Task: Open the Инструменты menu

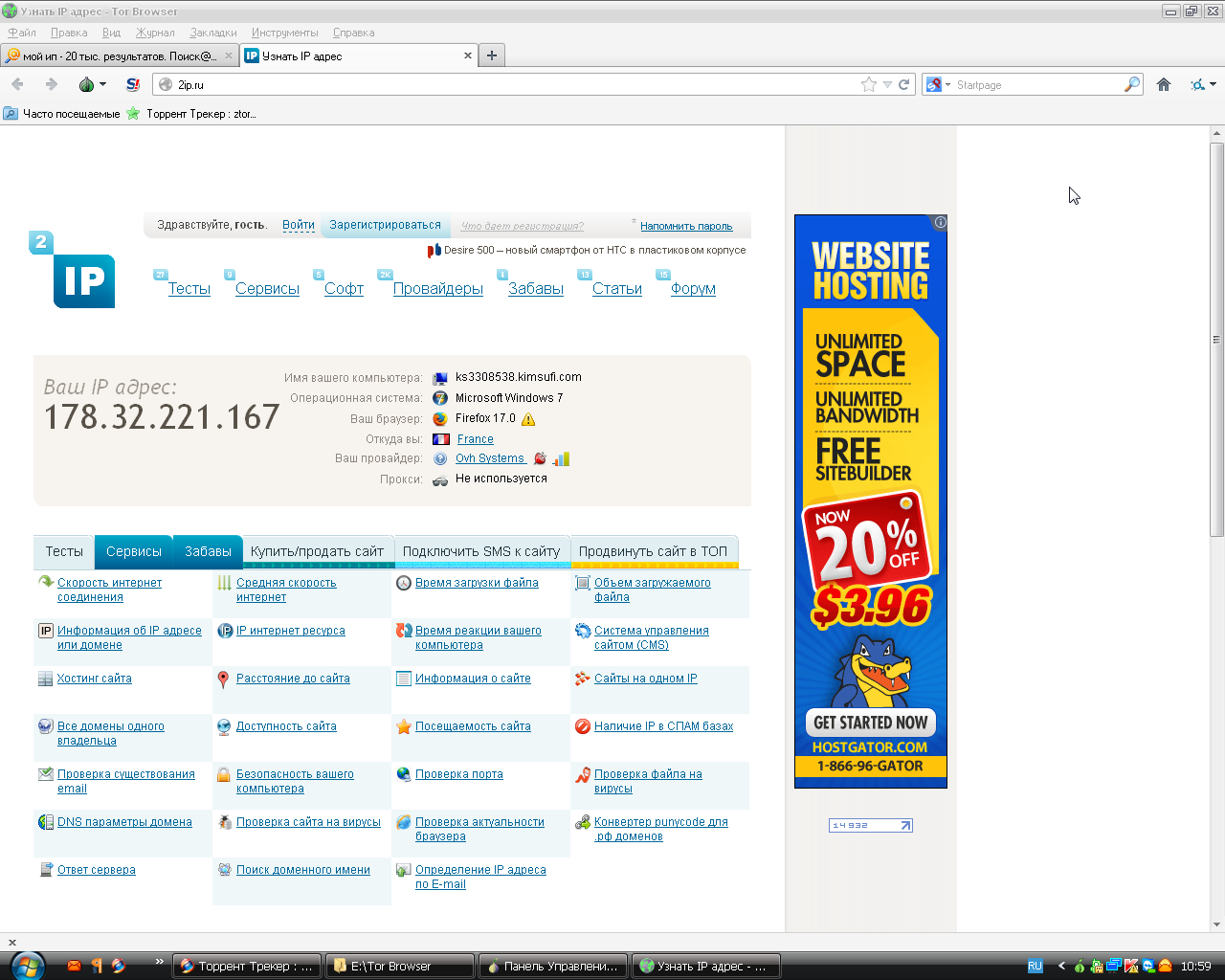Action: point(285,33)
